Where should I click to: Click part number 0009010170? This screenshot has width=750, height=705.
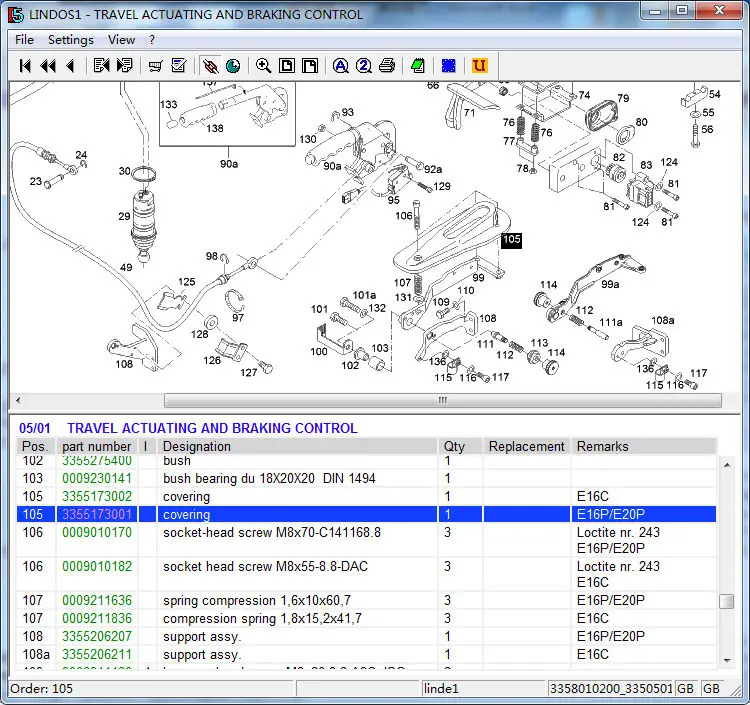[97, 532]
